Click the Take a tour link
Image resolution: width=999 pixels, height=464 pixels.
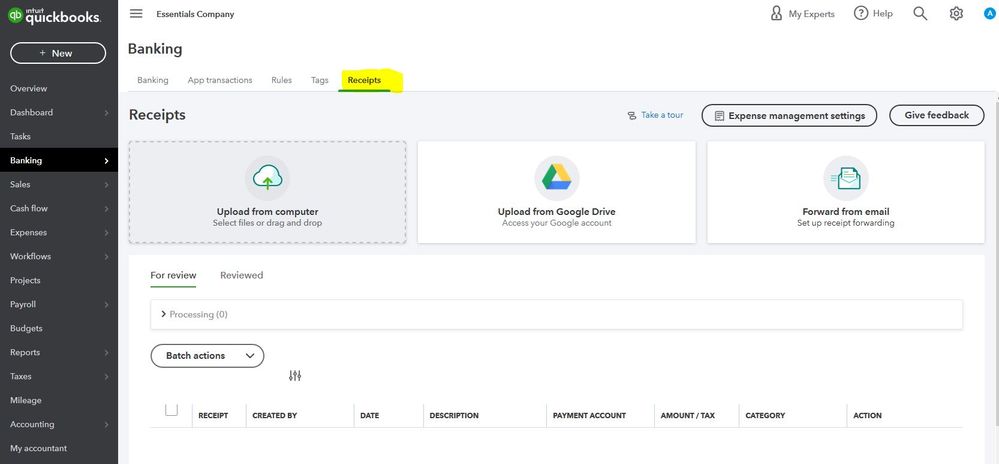662,115
